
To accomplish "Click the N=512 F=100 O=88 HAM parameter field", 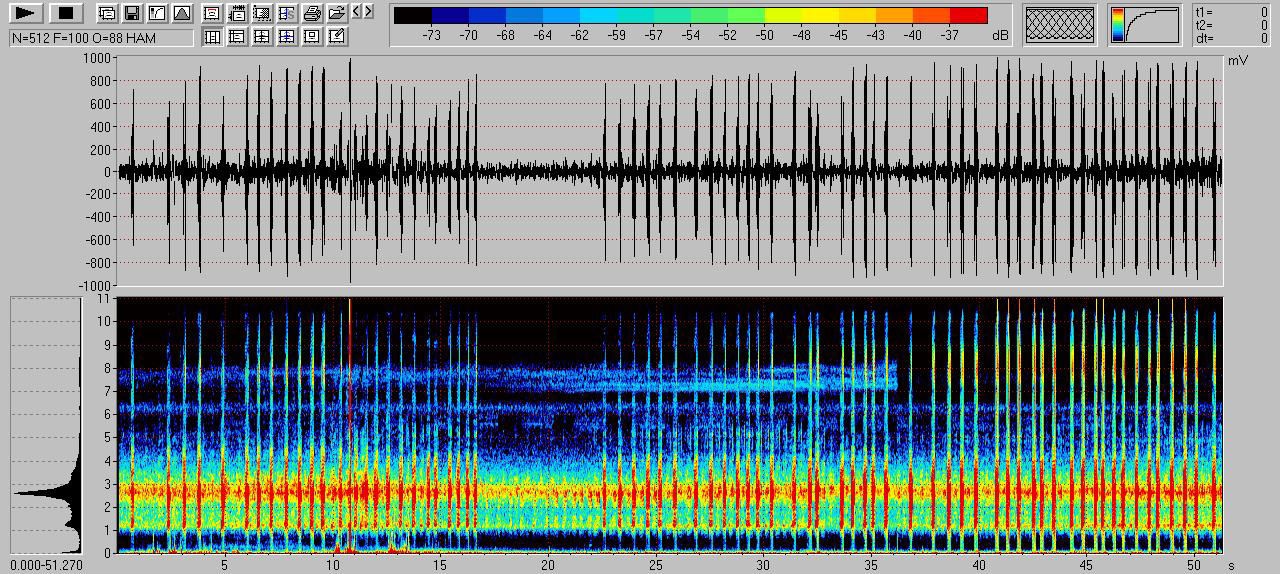I will click(102, 38).
